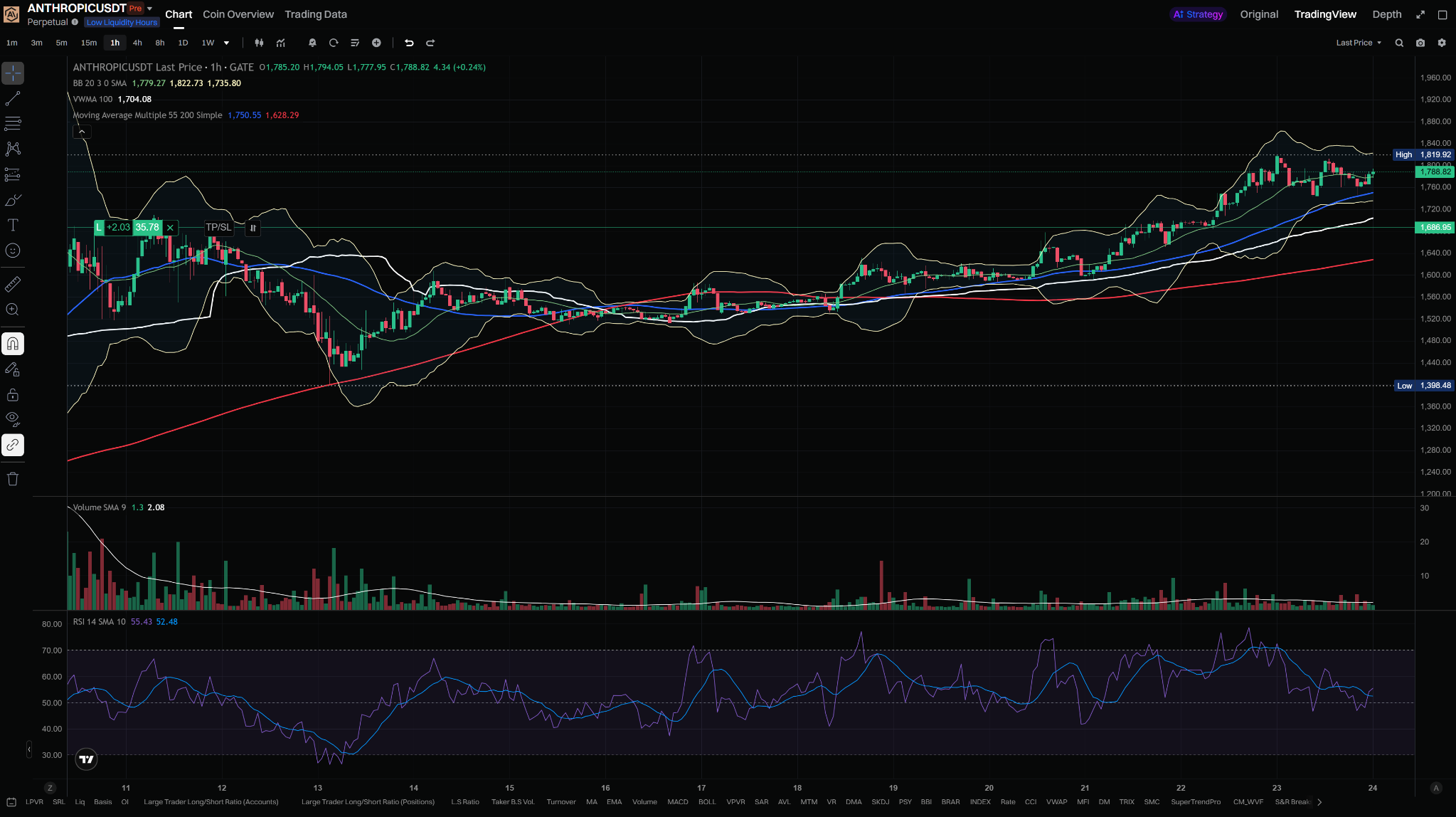
Task: Collapse the side pane arrow near RSI
Action: [x=29, y=749]
